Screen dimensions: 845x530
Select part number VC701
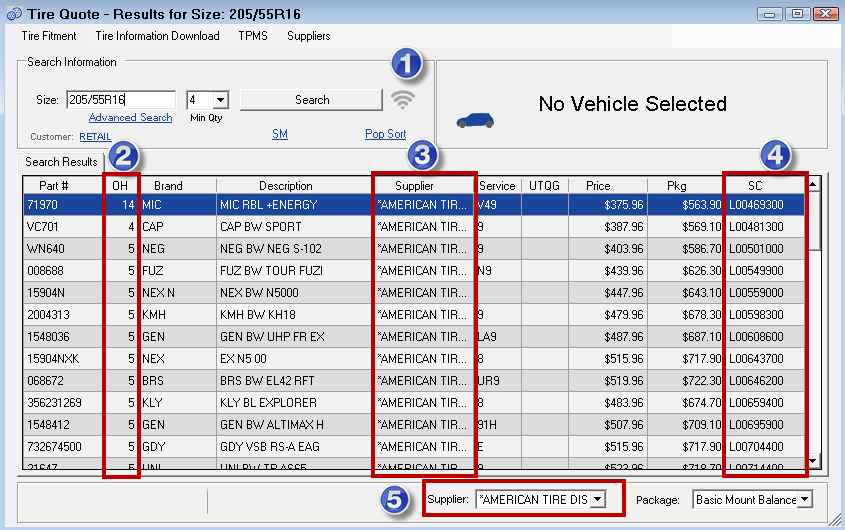(x=43, y=227)
